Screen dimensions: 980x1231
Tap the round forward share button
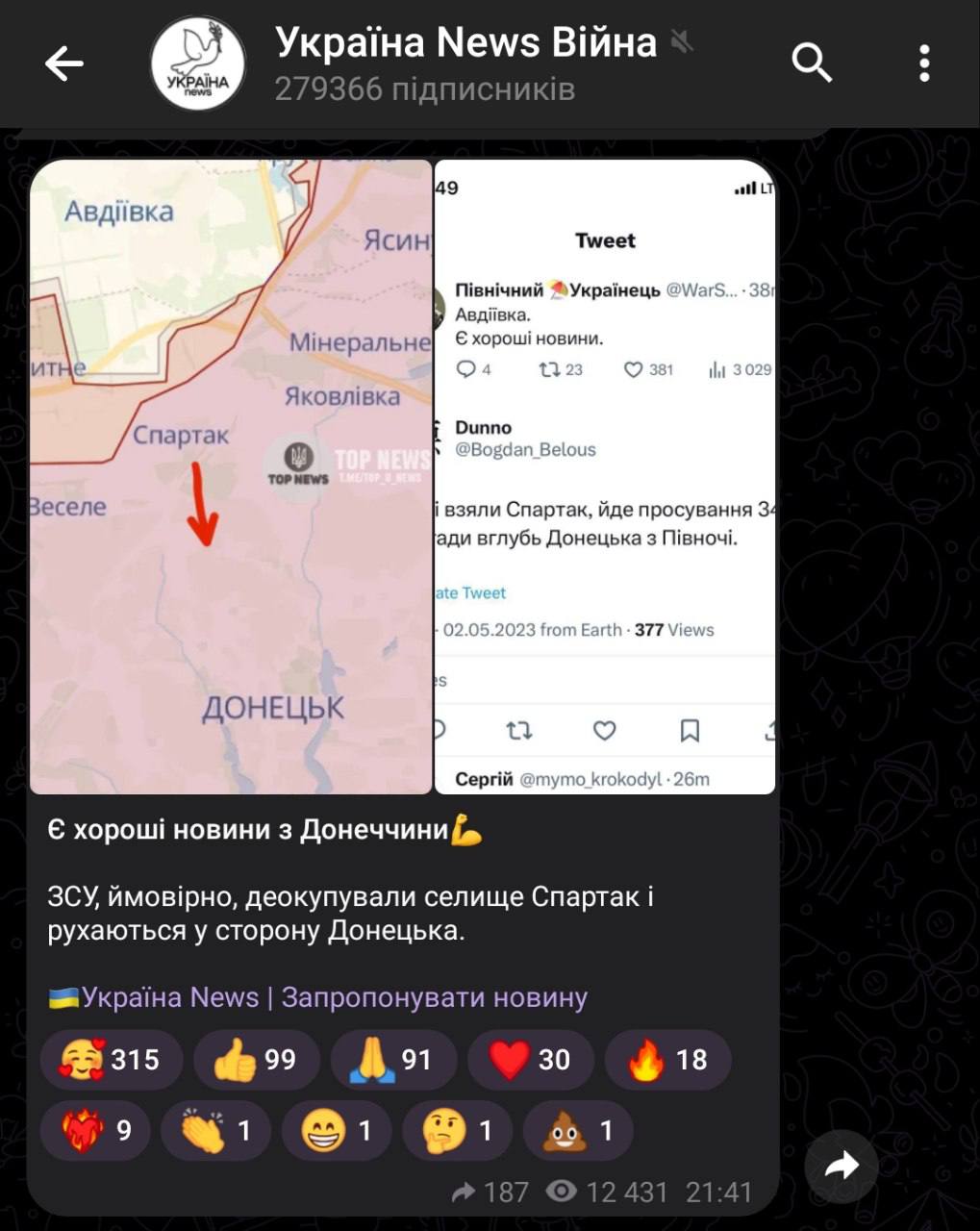click(x=842, y=1167)
